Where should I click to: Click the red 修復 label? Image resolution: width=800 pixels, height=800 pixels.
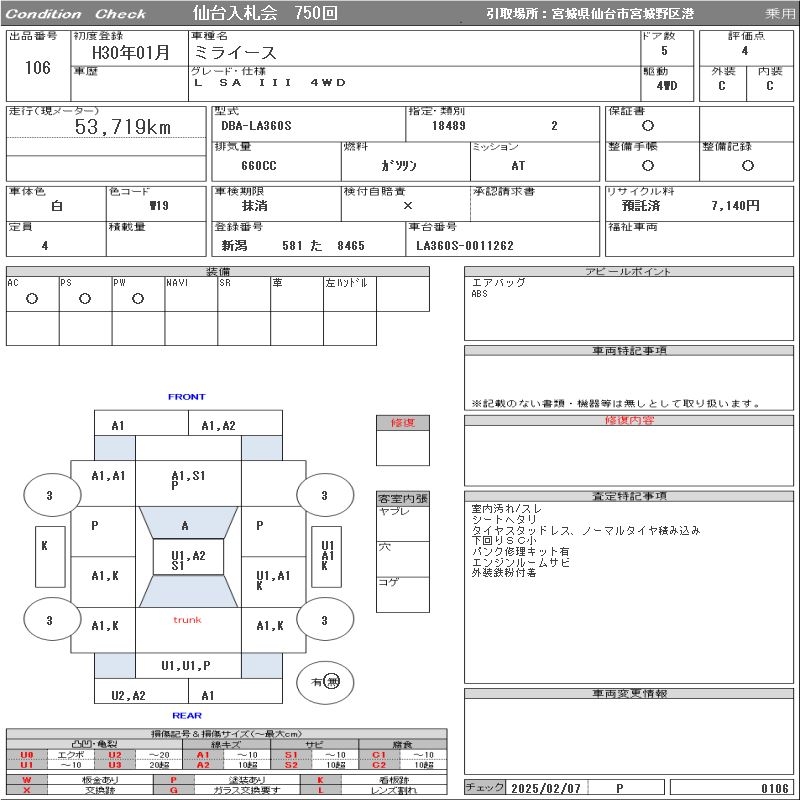click(402, 423)
